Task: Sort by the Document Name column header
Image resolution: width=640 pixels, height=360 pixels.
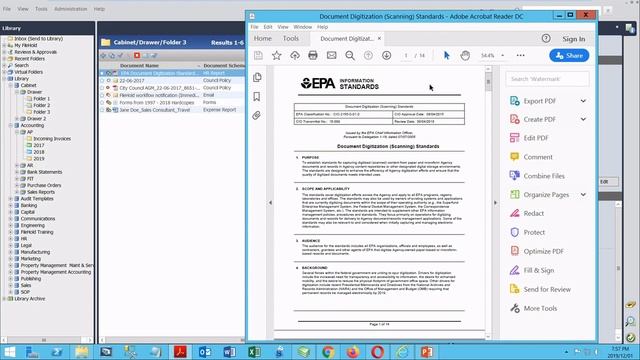Action: tap(139, 66)
